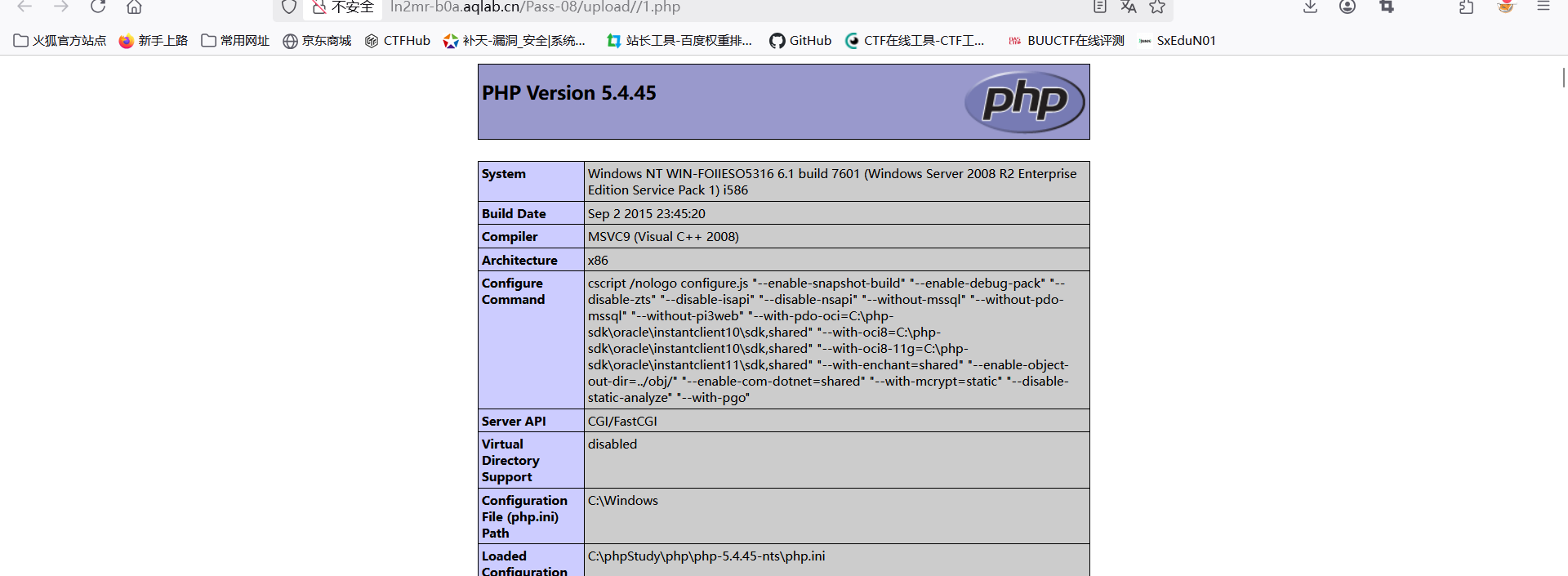Open the 站长工具 bookmark

679,41
